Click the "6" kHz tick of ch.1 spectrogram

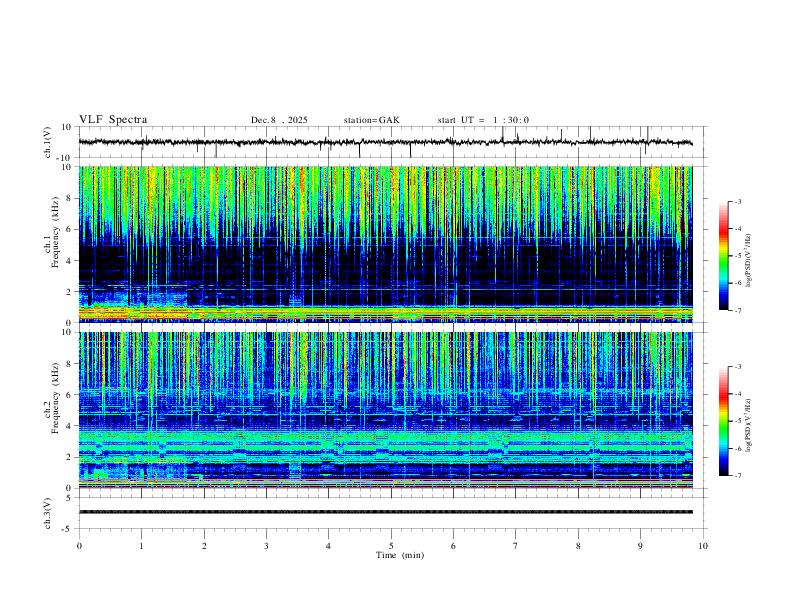(x=69, y=229)
